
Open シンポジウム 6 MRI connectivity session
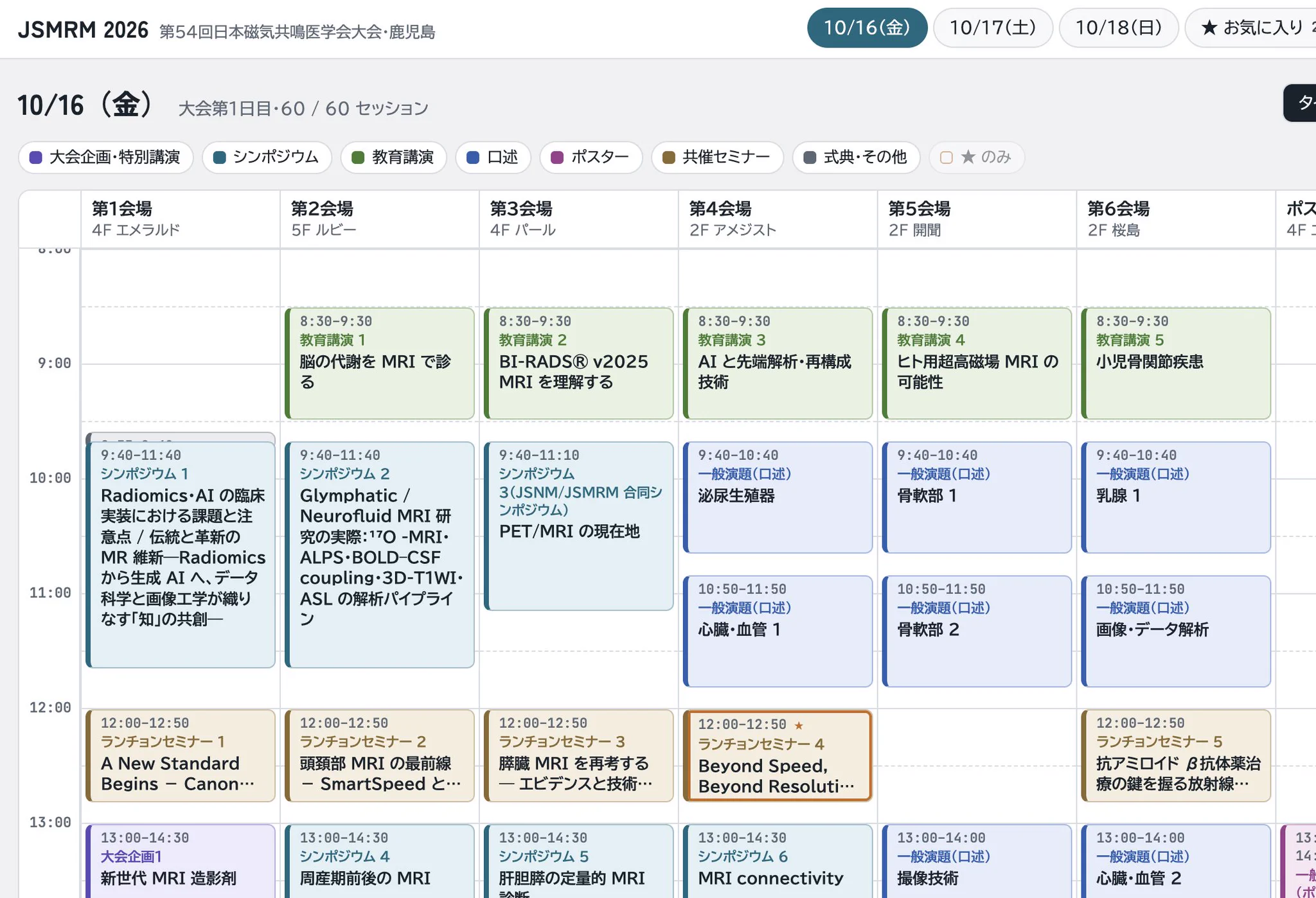[x=778, y=861]
